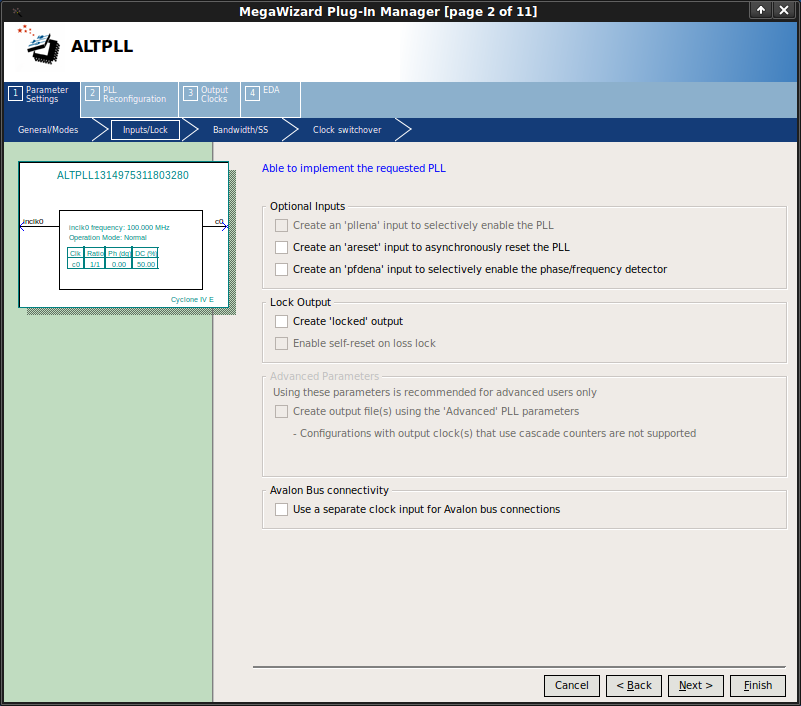Screen dimensions: 801x706
Task: Click the roll-up arrow button in title bar
Action: coord(762,10)
